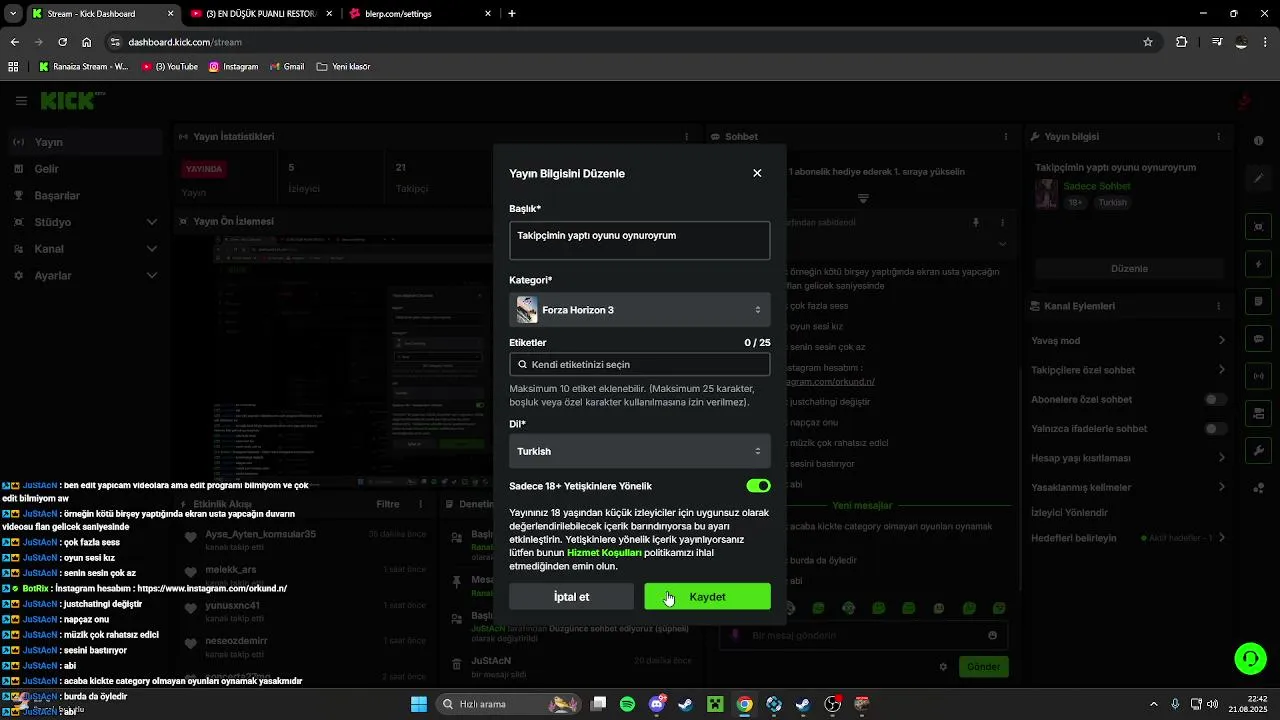Click İzleyici Yönlendir option
This screenshot has width=1280, height=720.
[1069, 513]
